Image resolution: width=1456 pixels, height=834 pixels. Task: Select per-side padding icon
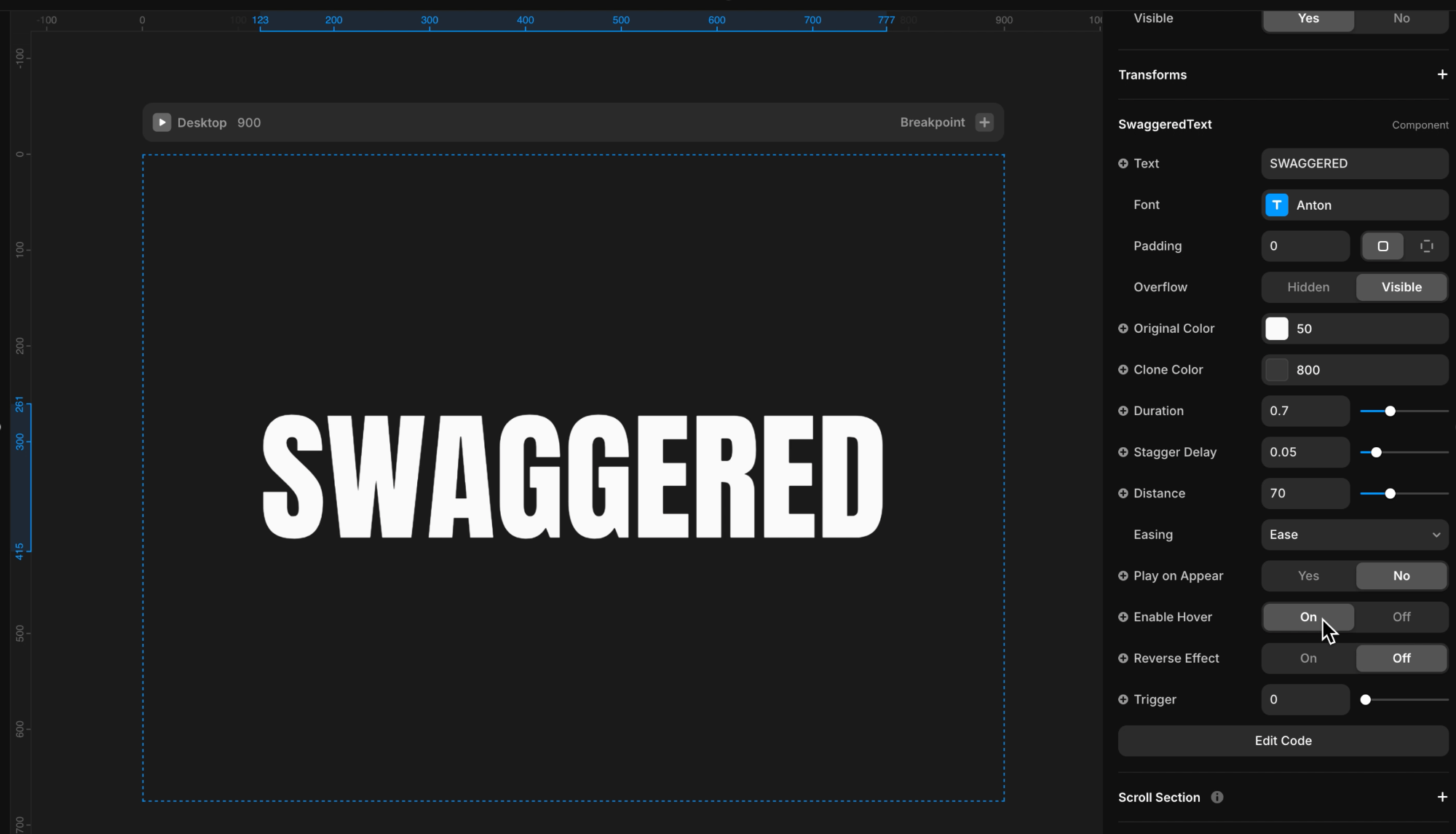coord(1426,246)
